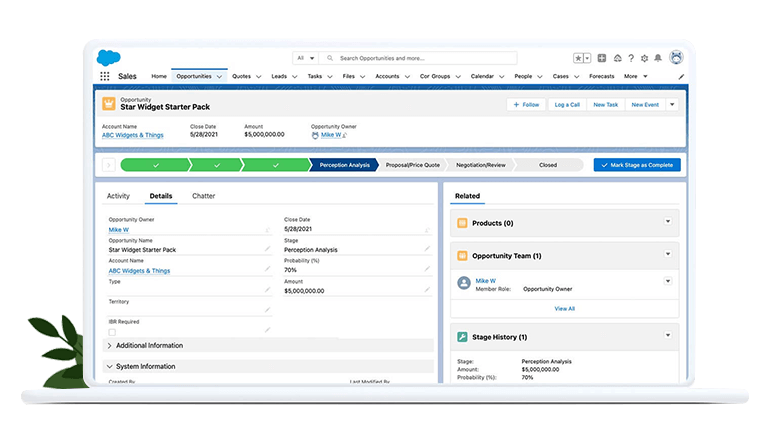Click Mark Stage as Complete button

point(637,165)
